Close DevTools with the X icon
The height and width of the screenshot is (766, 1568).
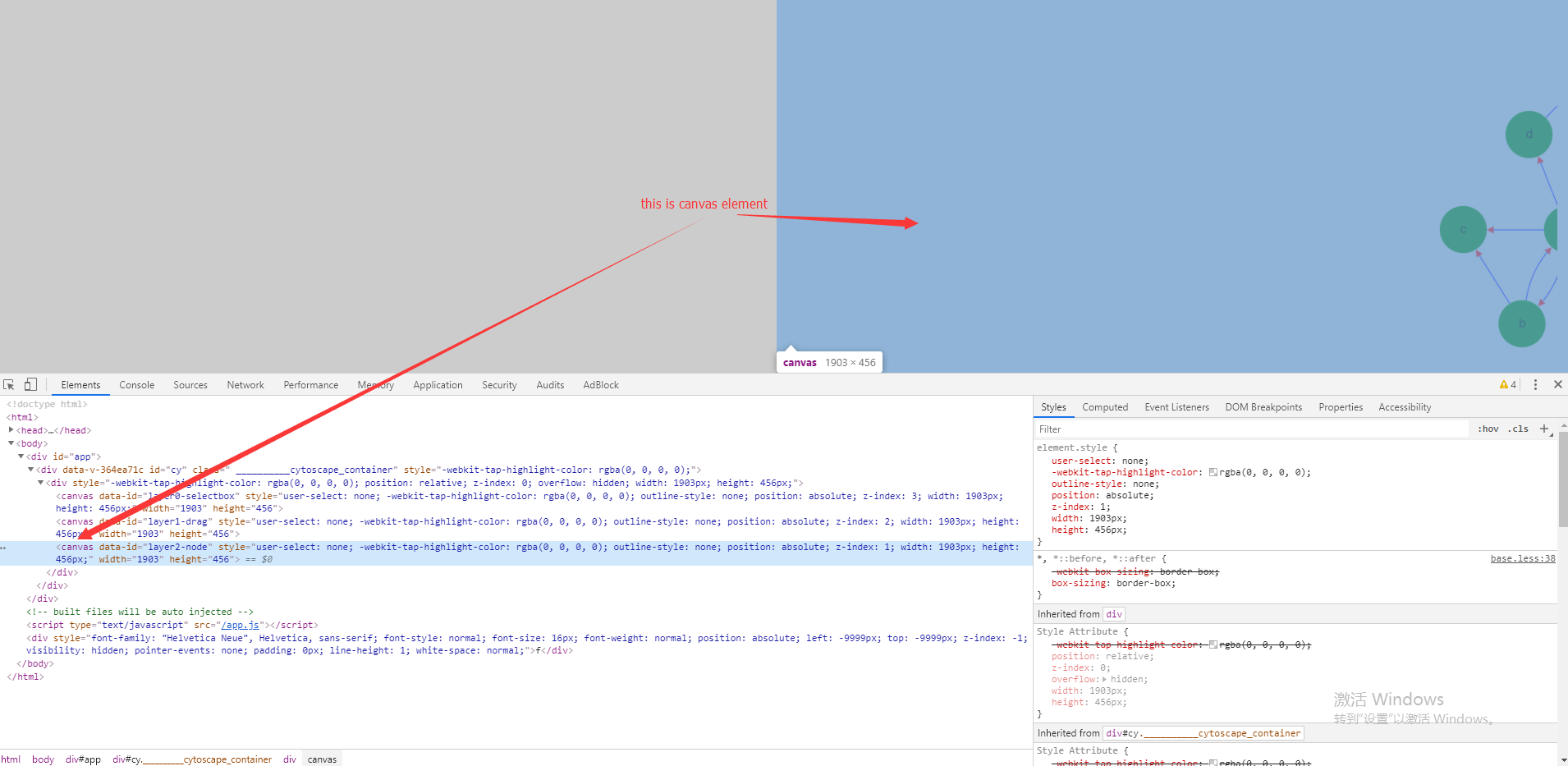[1558, 384]
